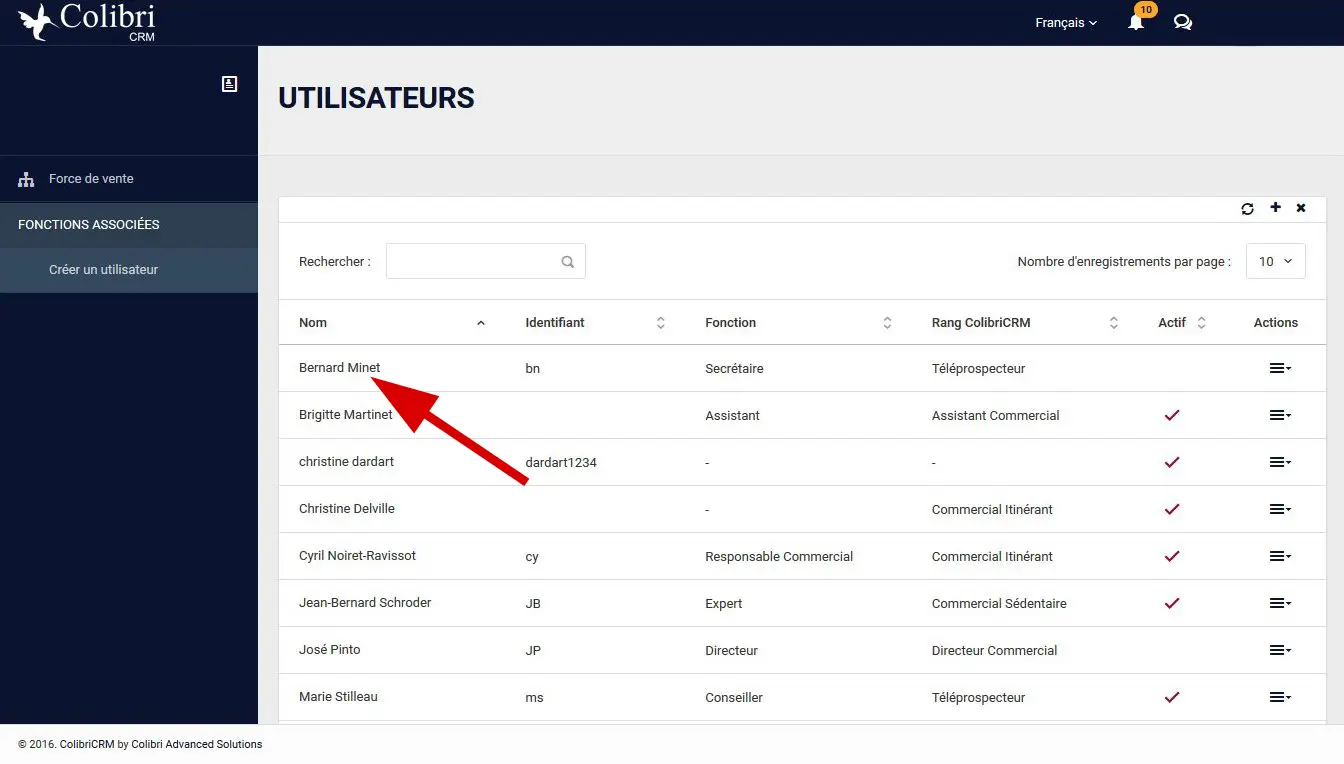Click Directeur Commercial rank cell
This screenshot has width=1344, height=764.
click(x=994, y=651)
